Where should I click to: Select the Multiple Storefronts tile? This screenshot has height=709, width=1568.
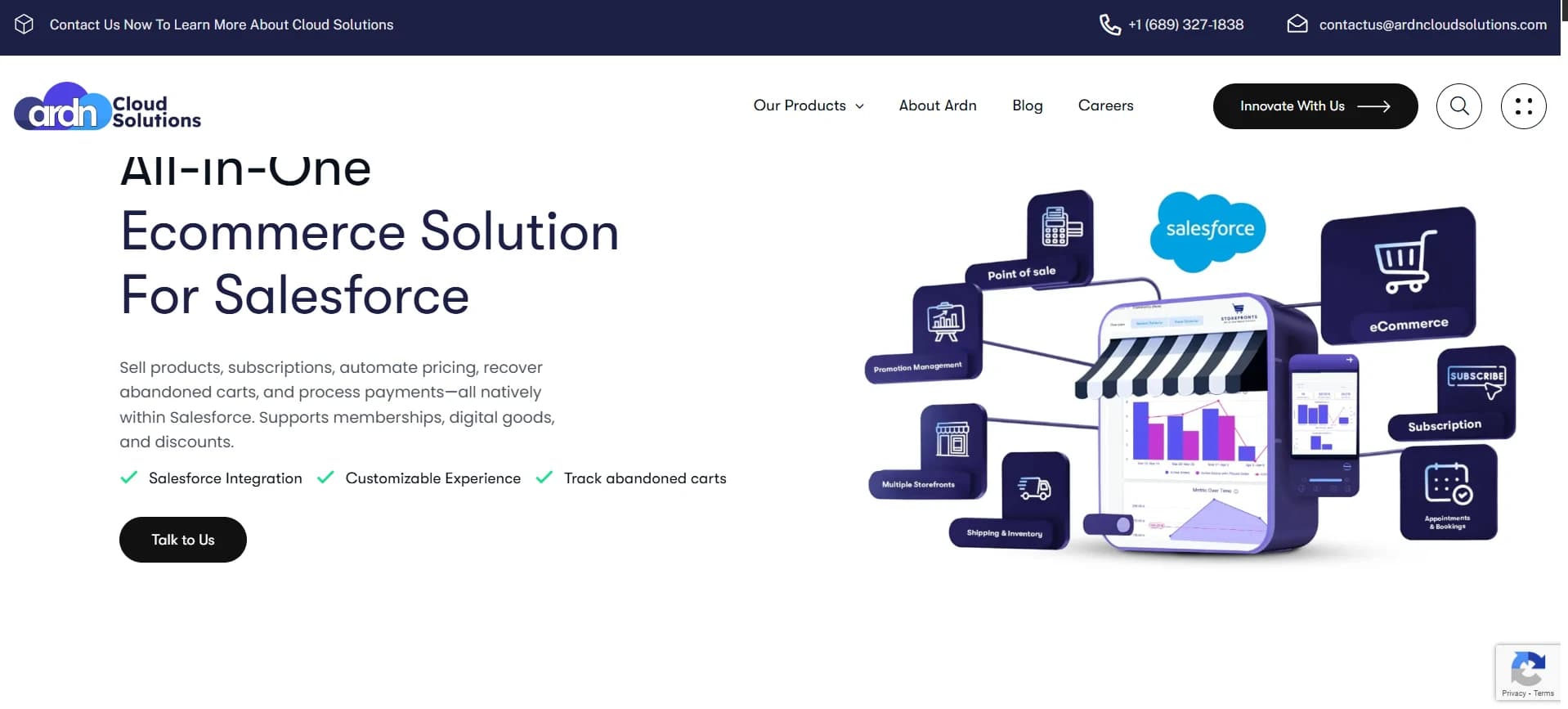tap(928, 451)
